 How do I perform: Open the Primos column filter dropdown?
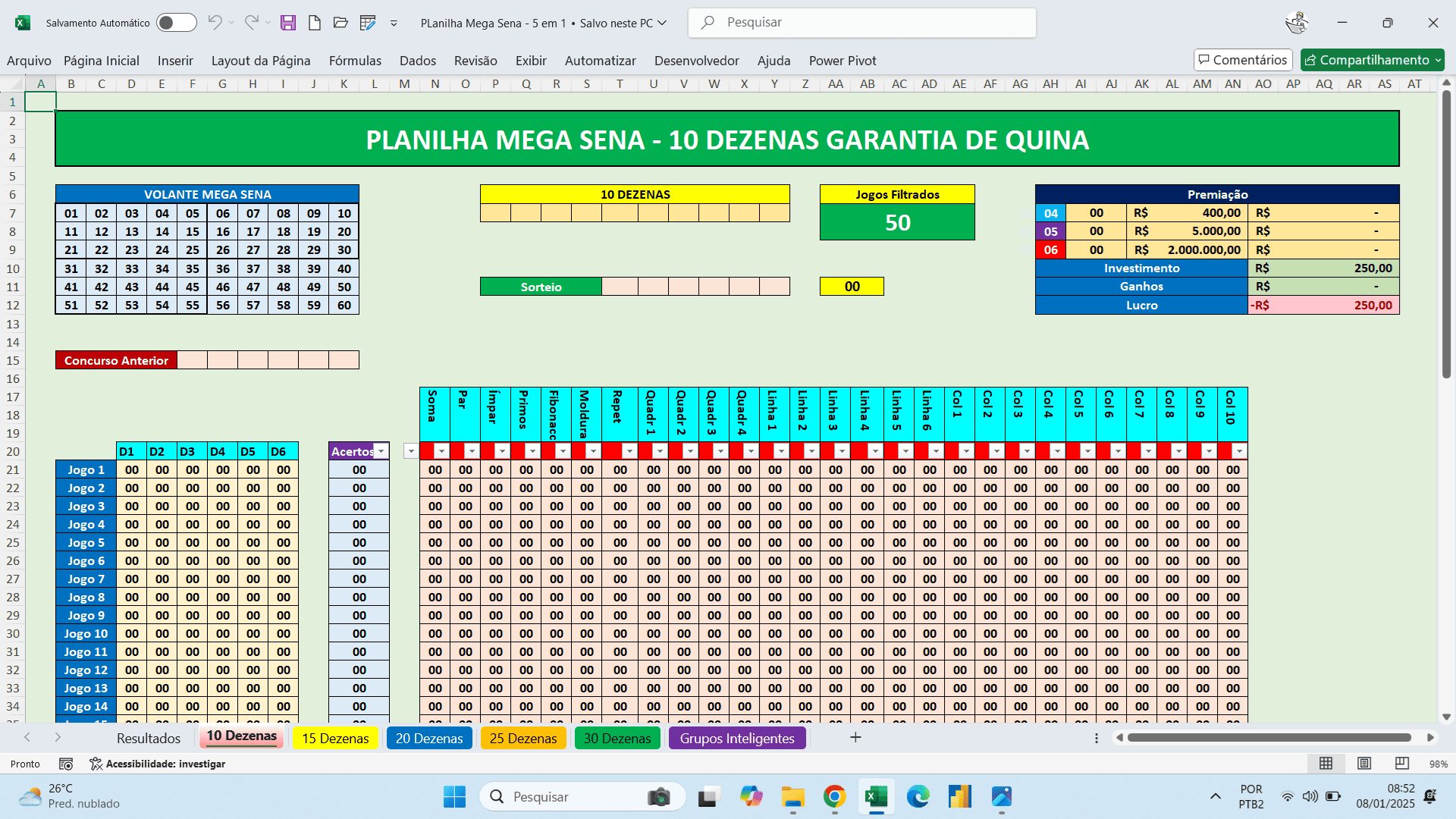coord(532,451)
